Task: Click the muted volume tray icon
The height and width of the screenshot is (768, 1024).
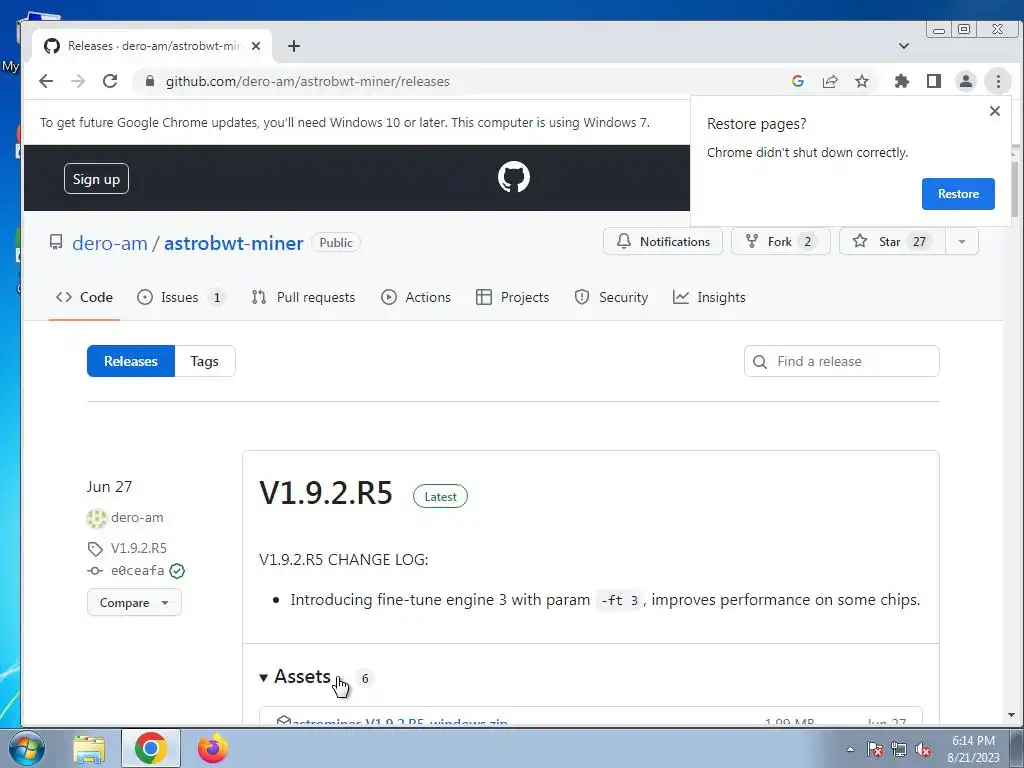Action: (x=923, y=749)
